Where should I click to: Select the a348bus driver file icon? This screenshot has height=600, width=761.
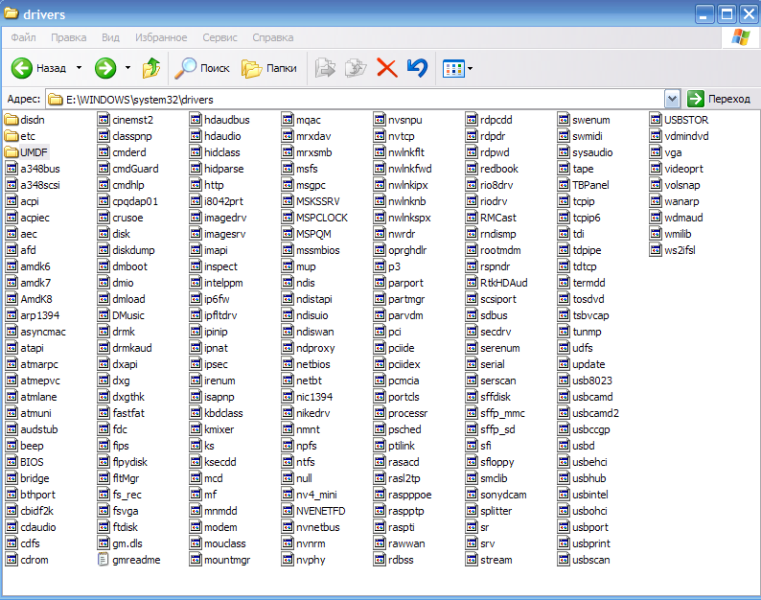click(x=11, y=168)
